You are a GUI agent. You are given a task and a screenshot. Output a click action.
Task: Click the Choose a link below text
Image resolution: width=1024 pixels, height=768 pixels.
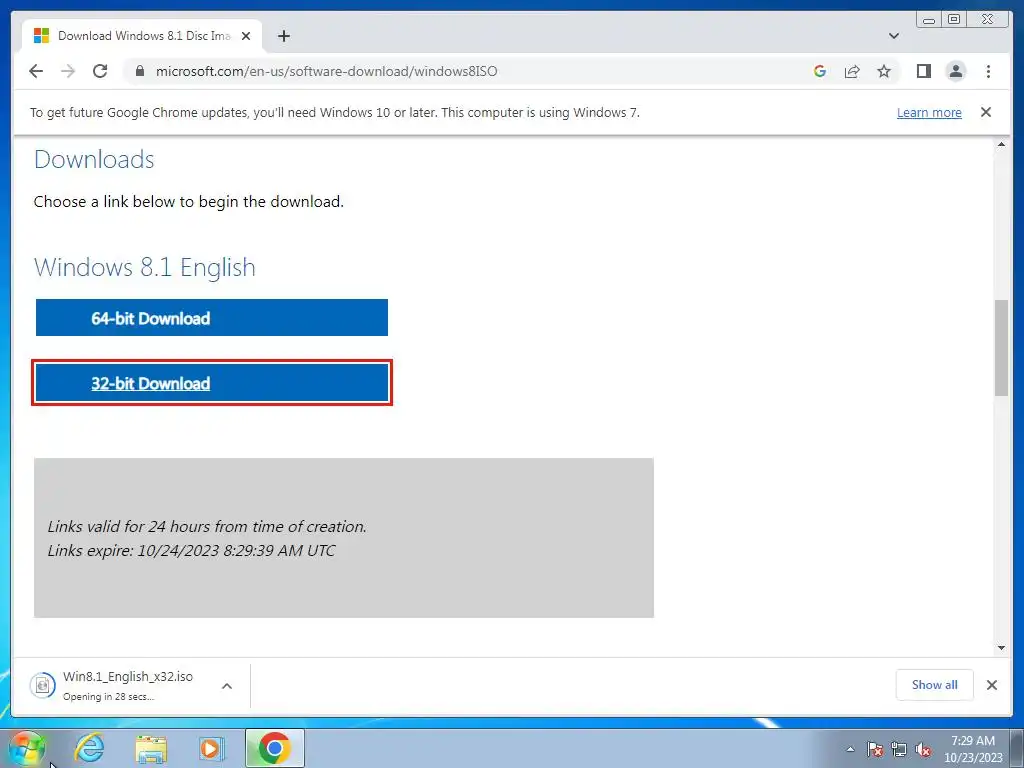[189, 201]
